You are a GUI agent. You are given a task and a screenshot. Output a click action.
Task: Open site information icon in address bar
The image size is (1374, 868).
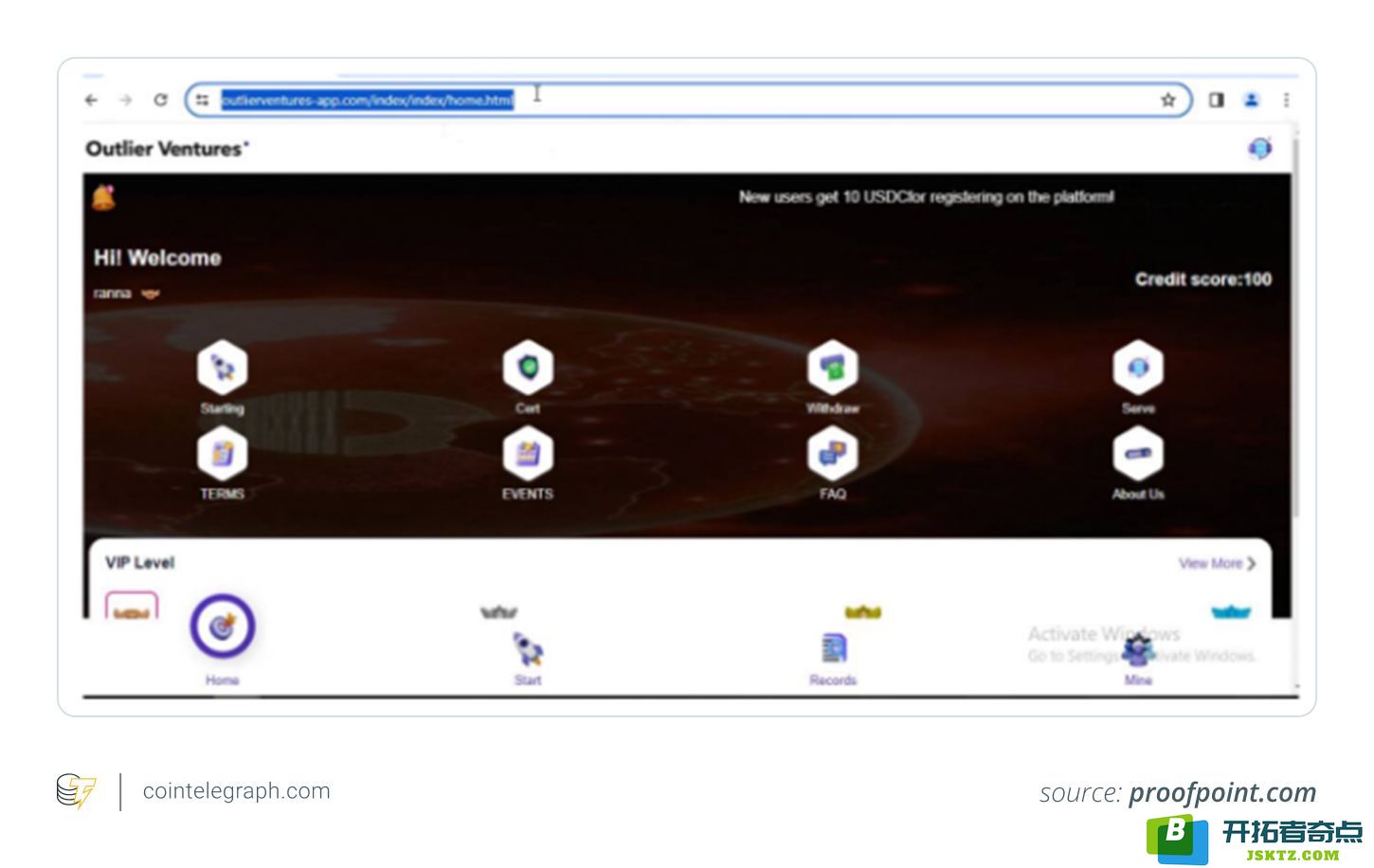(x=203, y=99)
